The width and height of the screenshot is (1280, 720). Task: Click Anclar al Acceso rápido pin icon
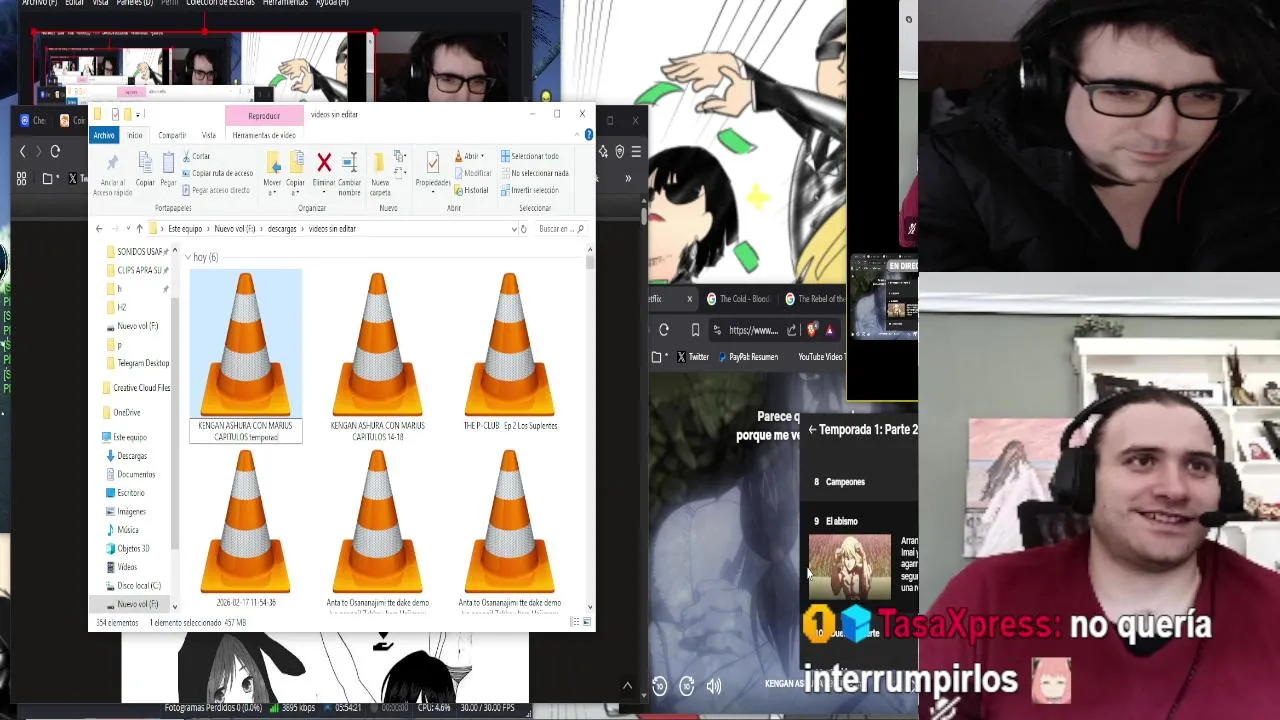[x=112, y=163]
